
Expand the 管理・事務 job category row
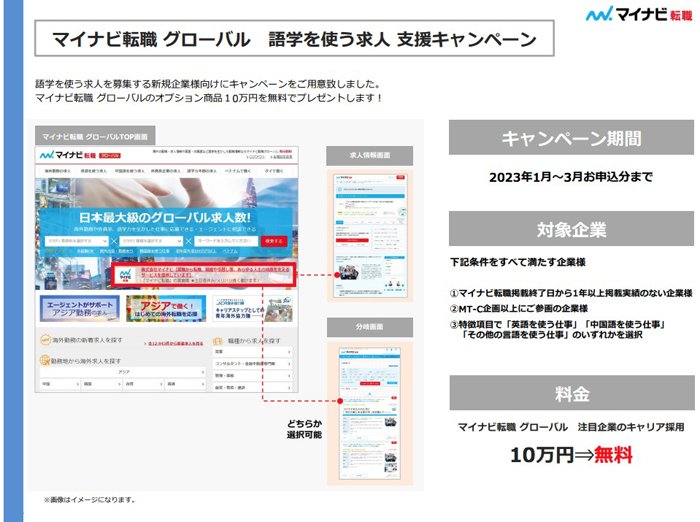point(253,376)
